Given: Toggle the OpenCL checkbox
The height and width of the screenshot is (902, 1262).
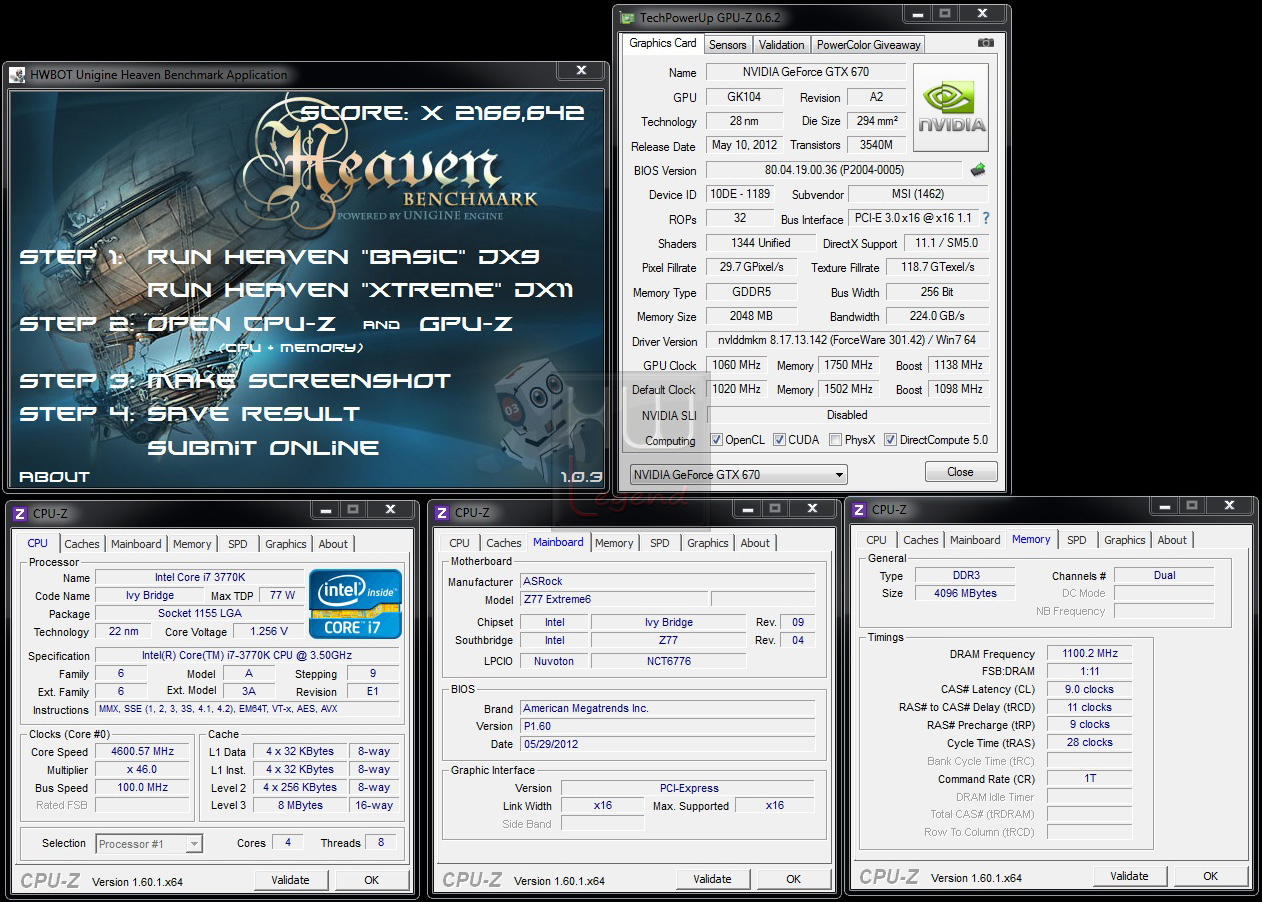Looking at the screenshot, I should click(716, 440).
